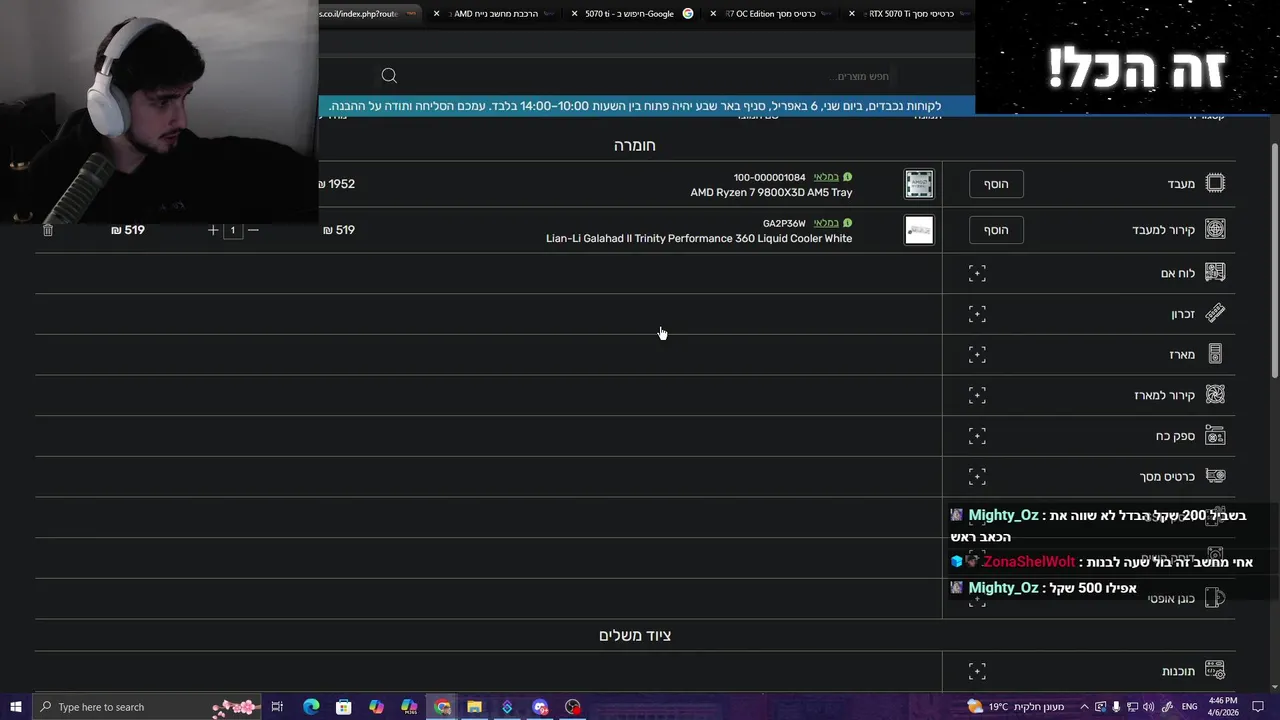
Task: Open the taskbar weather widget
Action: pos(1015,707)
